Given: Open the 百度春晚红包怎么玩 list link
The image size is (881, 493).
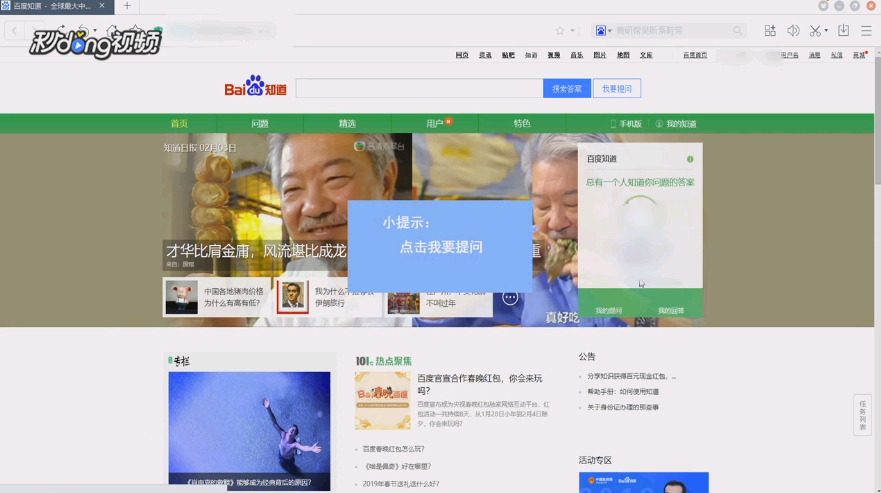Looking at the screenshot, I should (393, 449).
